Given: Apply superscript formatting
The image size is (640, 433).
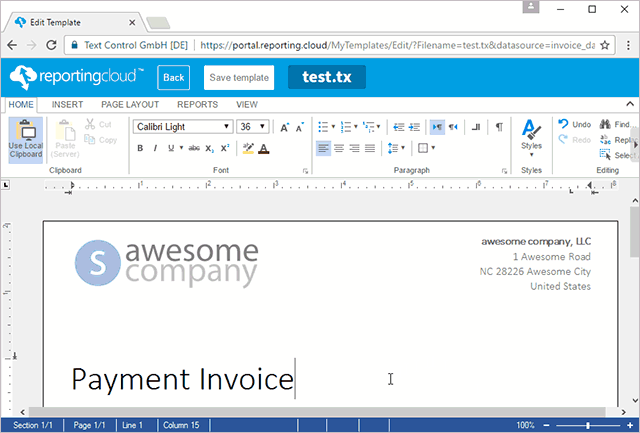Looking at the screenshot, I should (x=225, y=148).
